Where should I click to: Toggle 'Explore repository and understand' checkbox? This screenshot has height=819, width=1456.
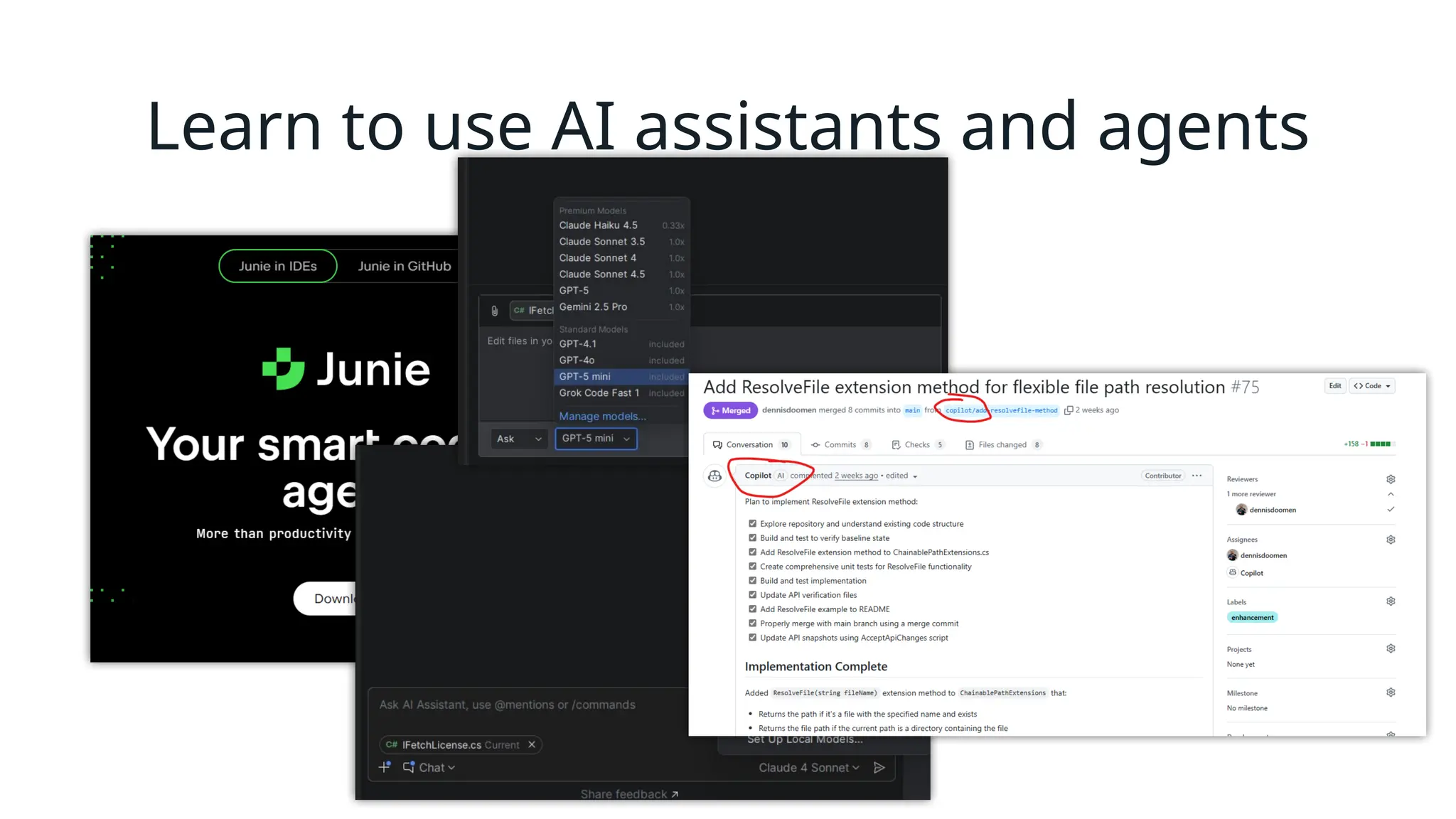point(752,523)
